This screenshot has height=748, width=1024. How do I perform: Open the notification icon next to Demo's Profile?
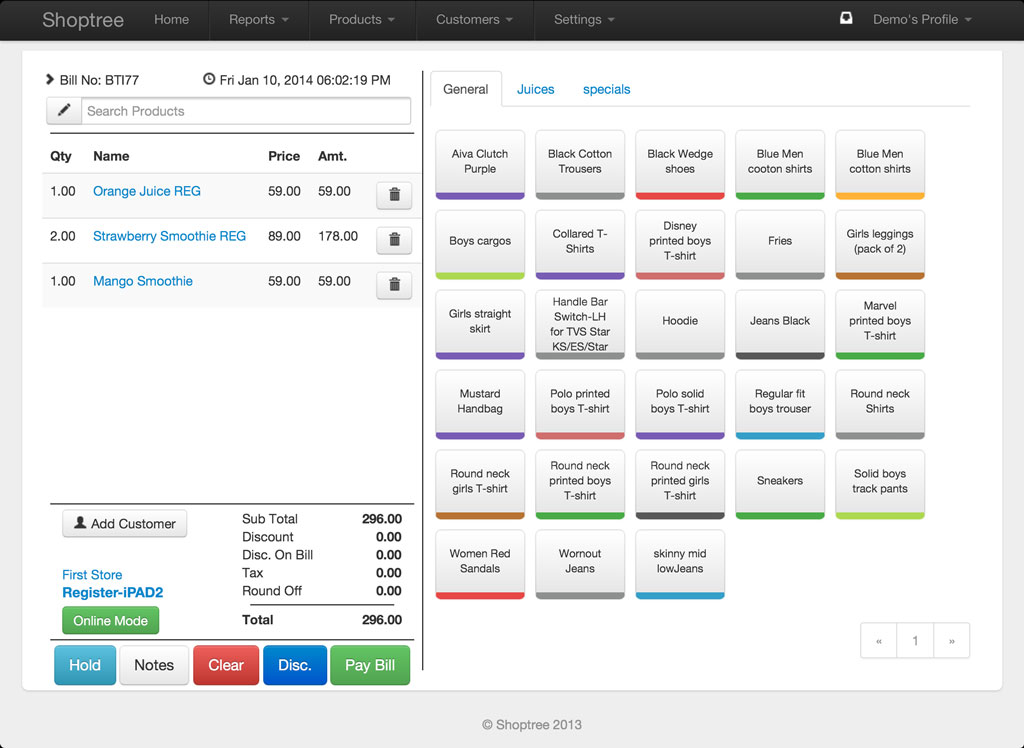[x=846, y=18]
